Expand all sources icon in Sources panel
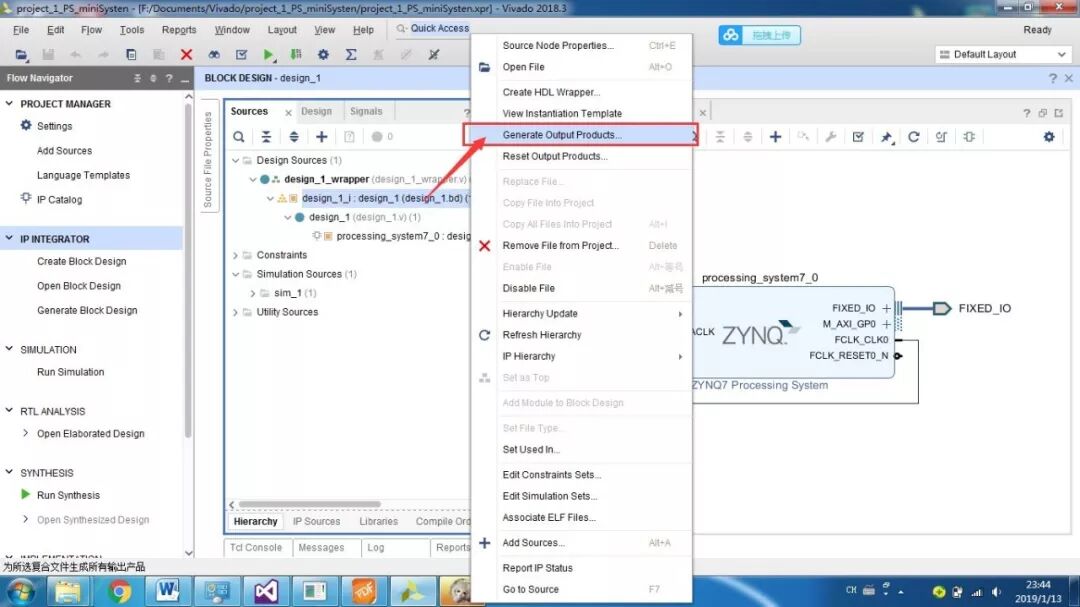 point(294,136)
